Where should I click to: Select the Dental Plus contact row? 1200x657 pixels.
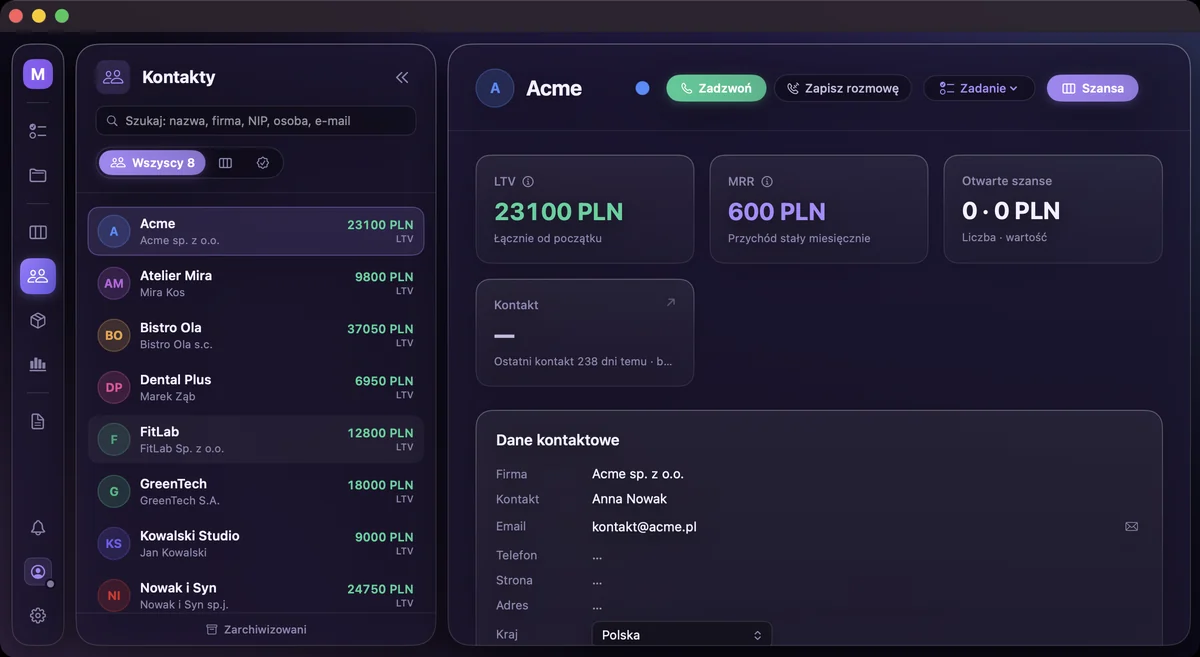(256, 388)
